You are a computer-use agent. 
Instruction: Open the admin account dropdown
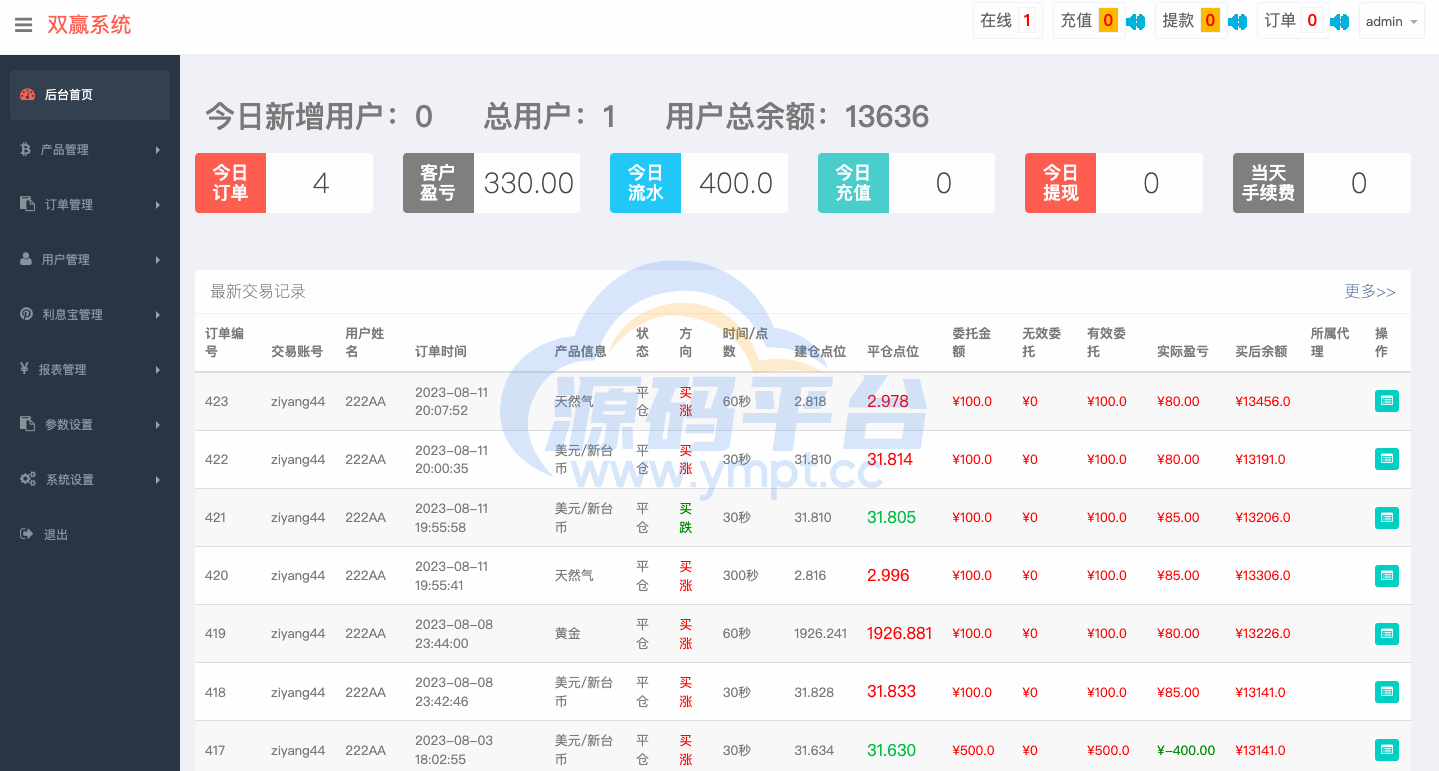[1391, 21]
